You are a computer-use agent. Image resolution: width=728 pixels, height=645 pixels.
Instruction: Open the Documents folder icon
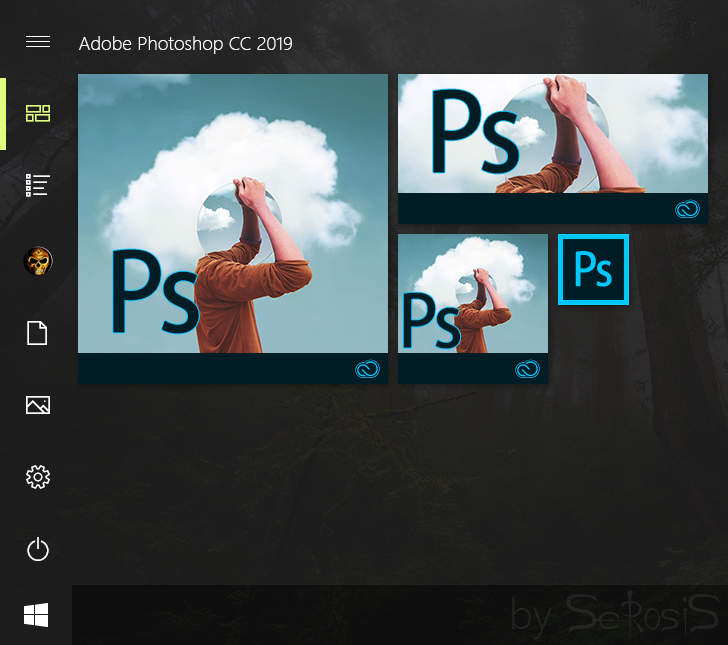pos(37,333)
